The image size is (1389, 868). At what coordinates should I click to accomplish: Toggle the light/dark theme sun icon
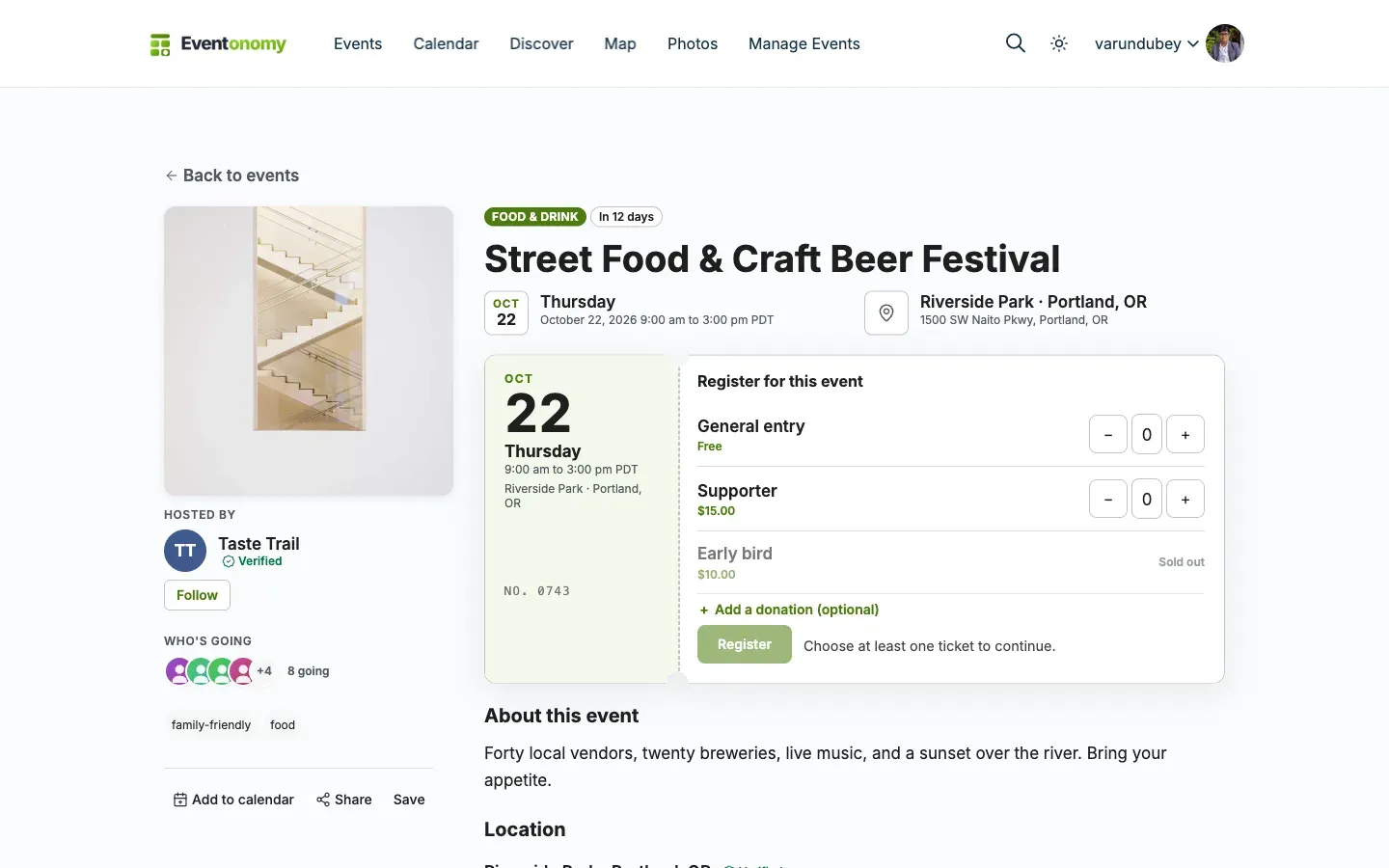1059,43
